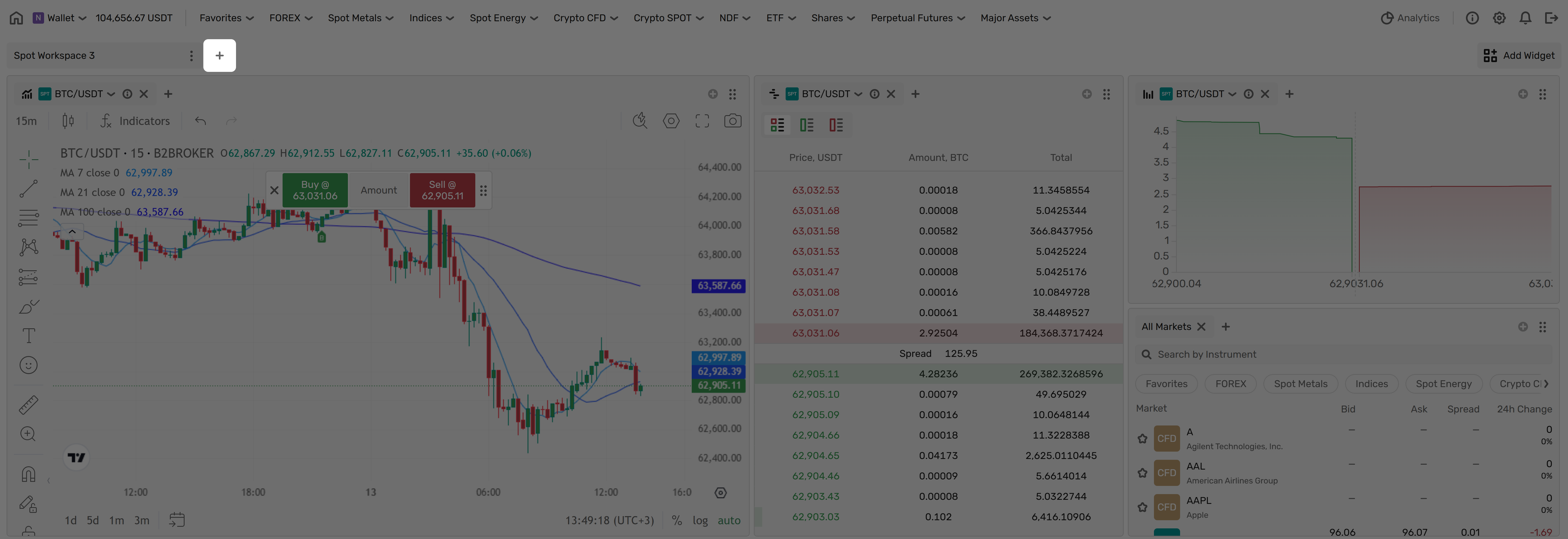Select the Fibonacci retracement tool

(29, 218)
